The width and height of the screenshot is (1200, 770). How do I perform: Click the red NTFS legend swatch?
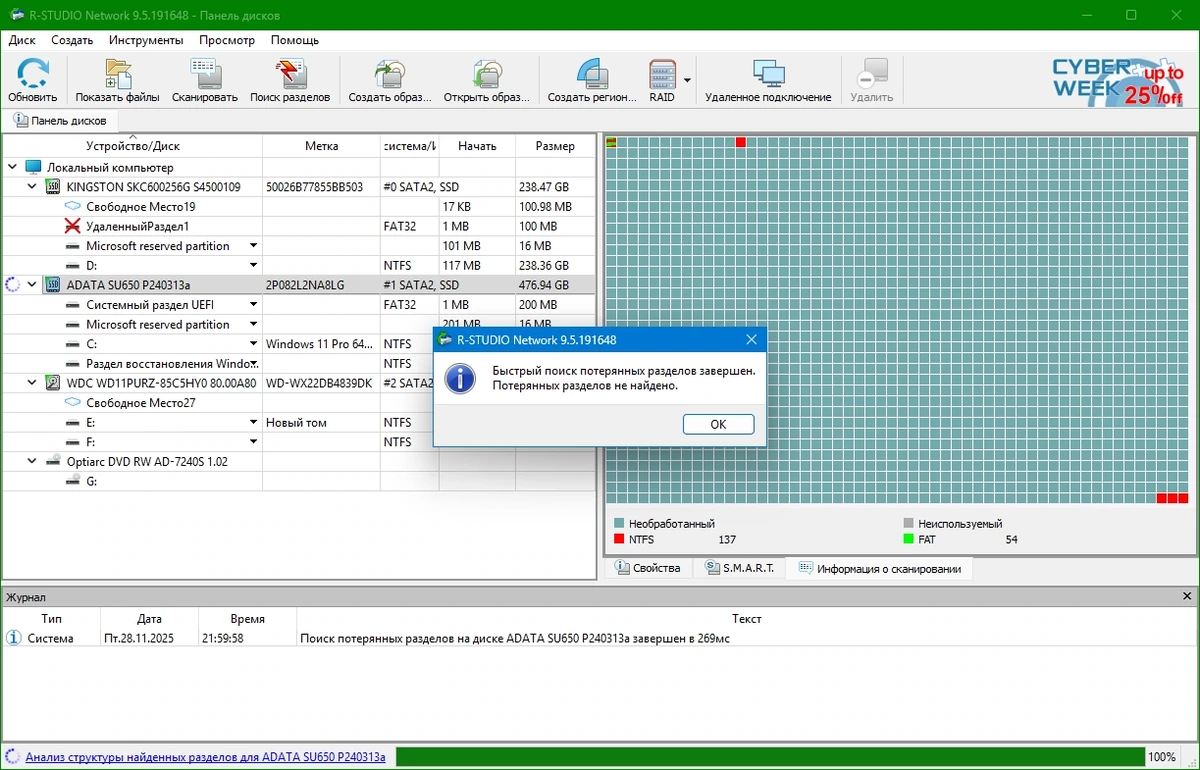click(619, 540)
